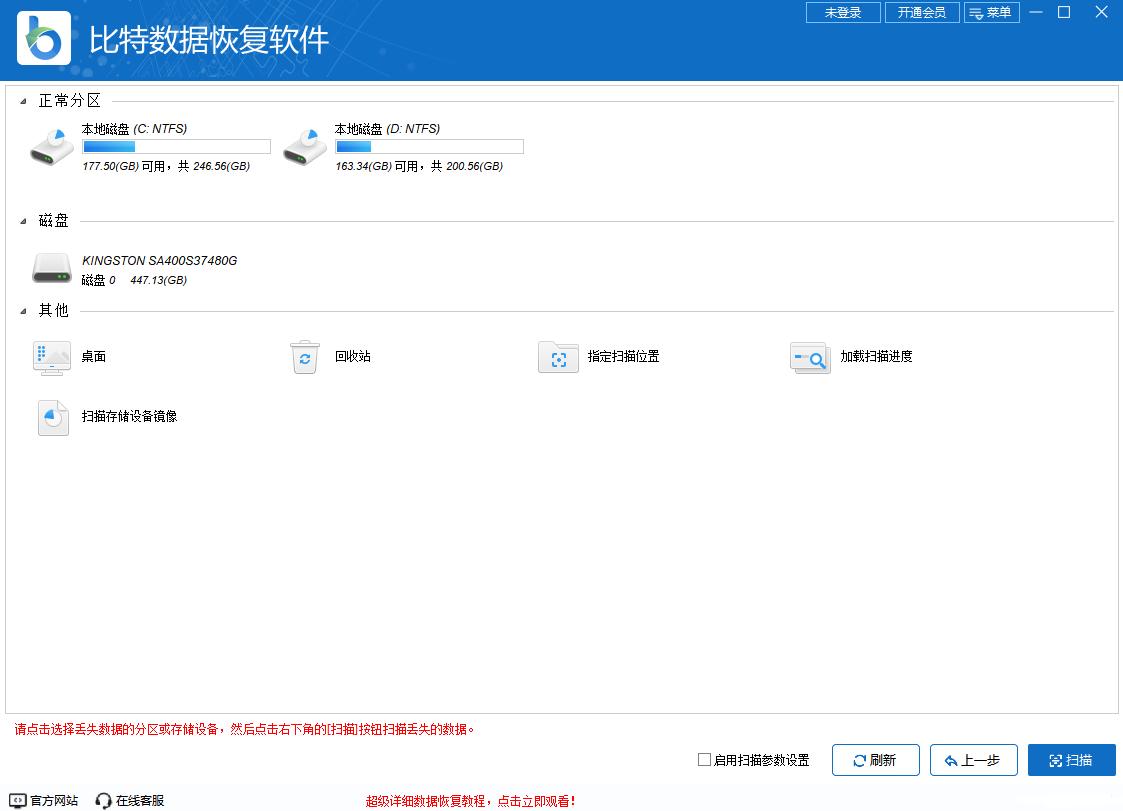Click 开通会员 to open membership page

click(x=922, y=12)
